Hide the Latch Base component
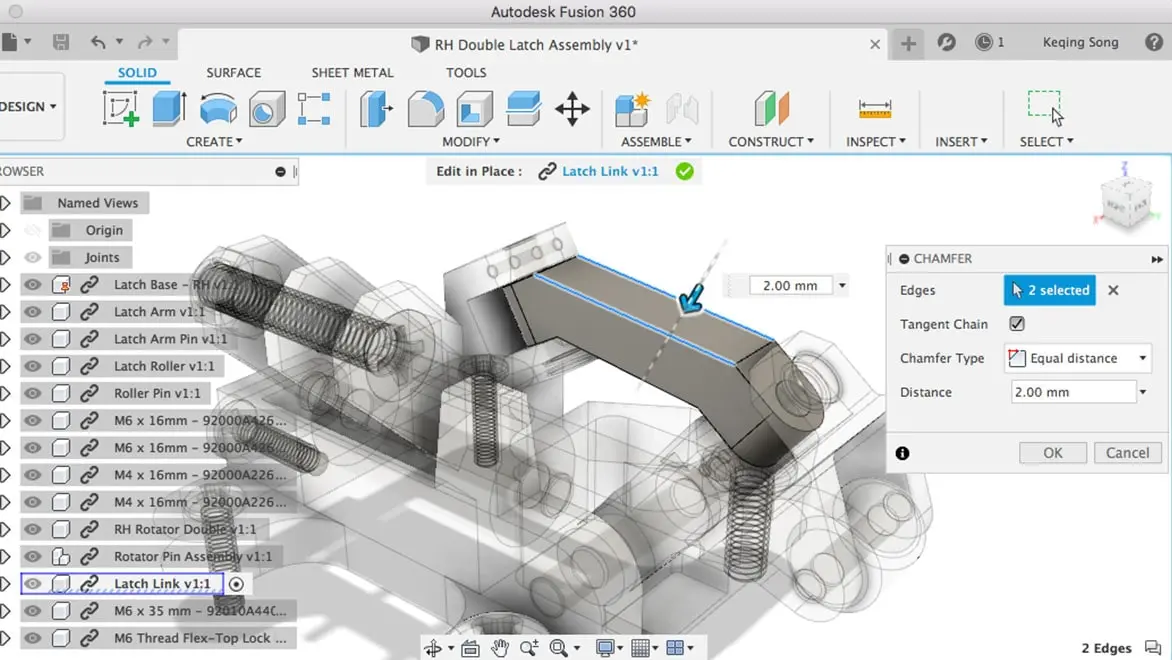 pyautogui.click(x=32, y=285)
